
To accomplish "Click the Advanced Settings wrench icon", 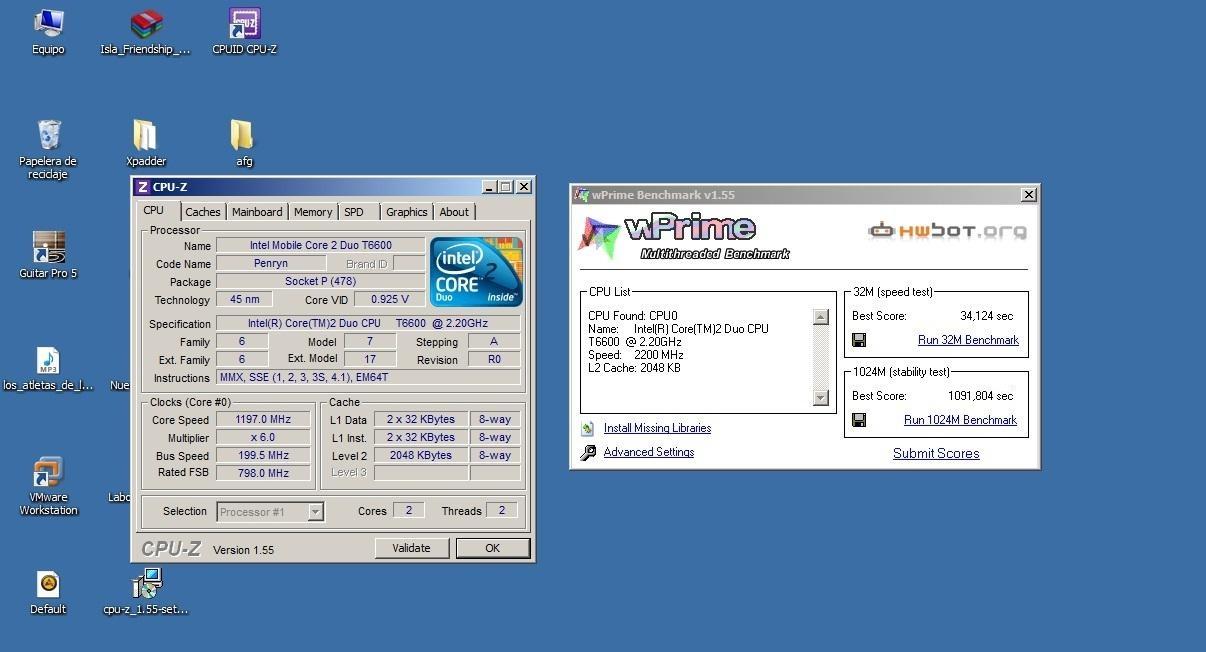I will pyautogui.click(x=588, y=452).
